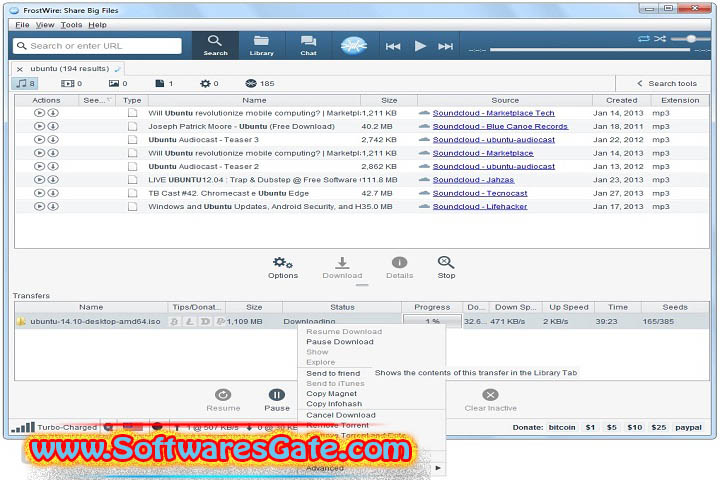Expand the Search tools panel

(667, 83)
